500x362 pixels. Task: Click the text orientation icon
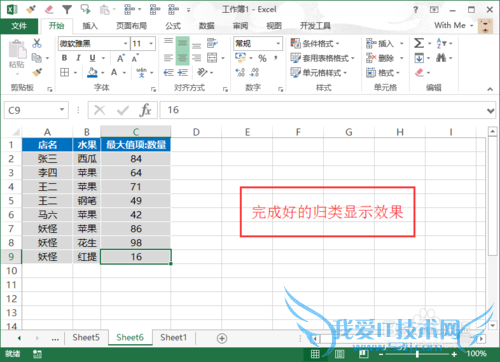point(202,72)
